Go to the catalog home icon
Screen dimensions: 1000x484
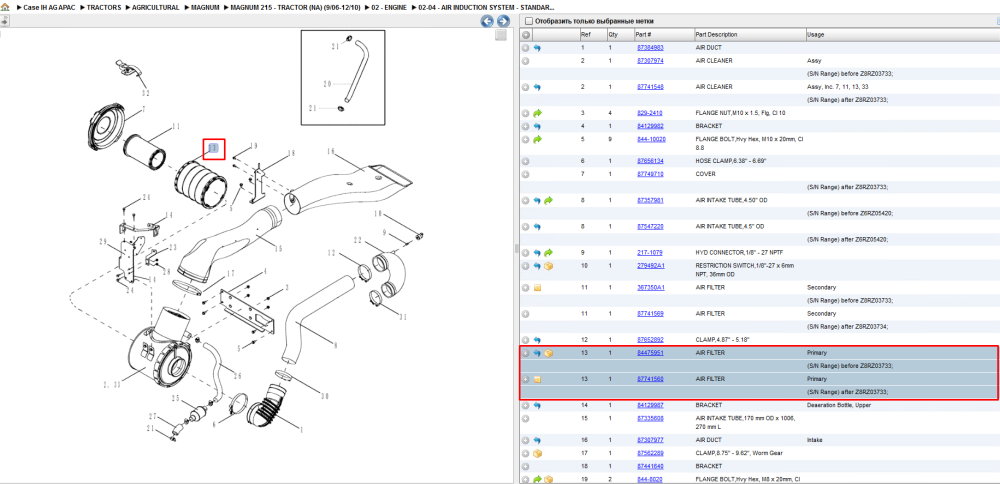[x=5, y=7]
